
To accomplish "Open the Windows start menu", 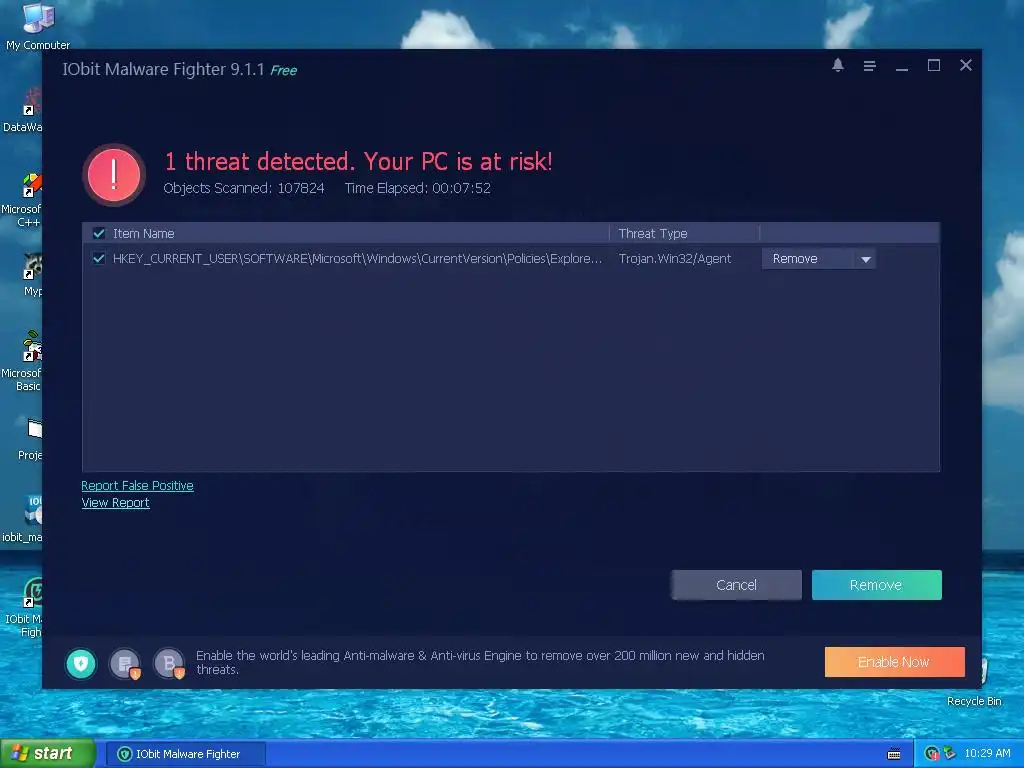I will click(x=46, y=754).
